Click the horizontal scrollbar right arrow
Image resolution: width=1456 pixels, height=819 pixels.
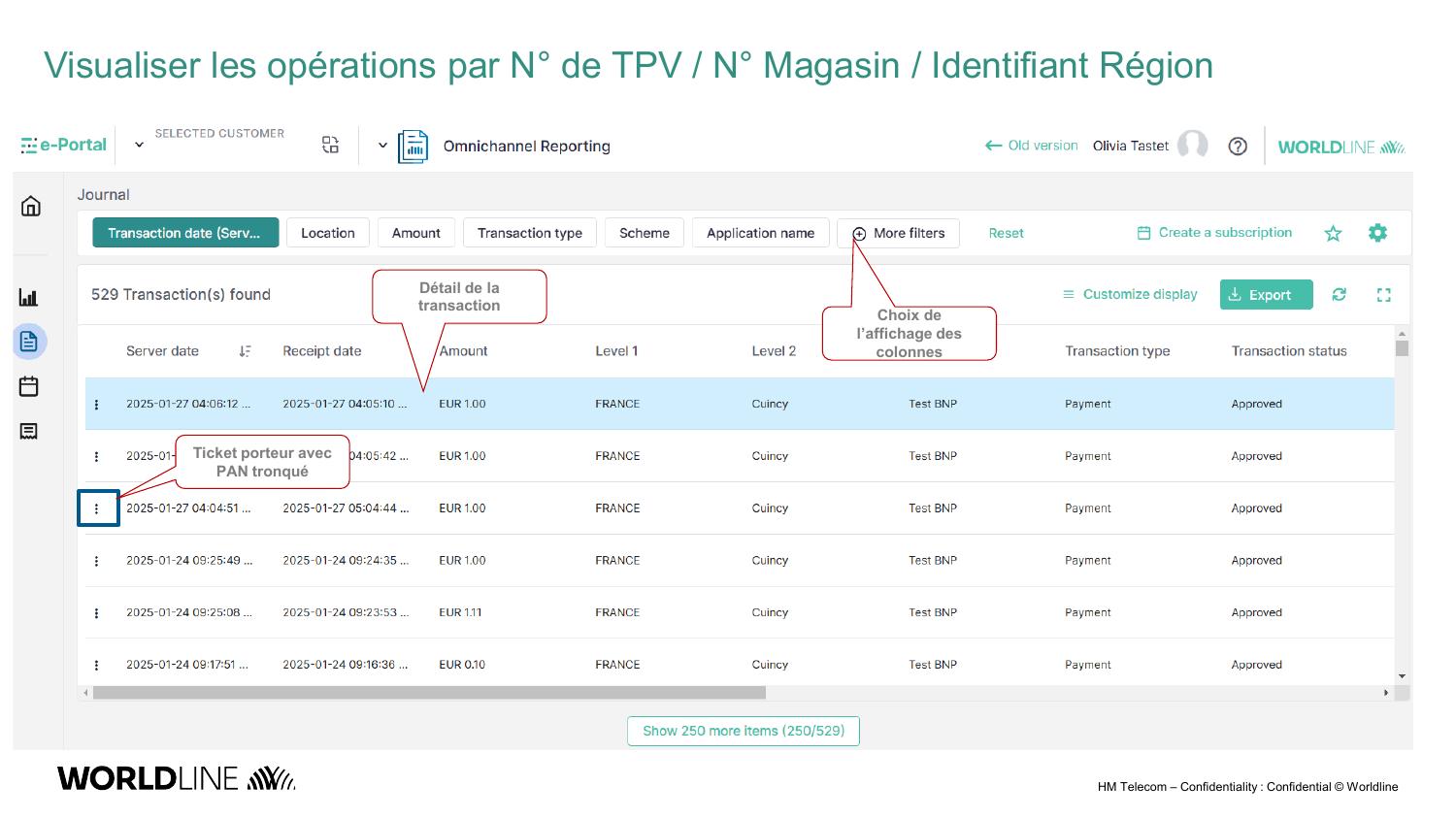click(1385, 693)
